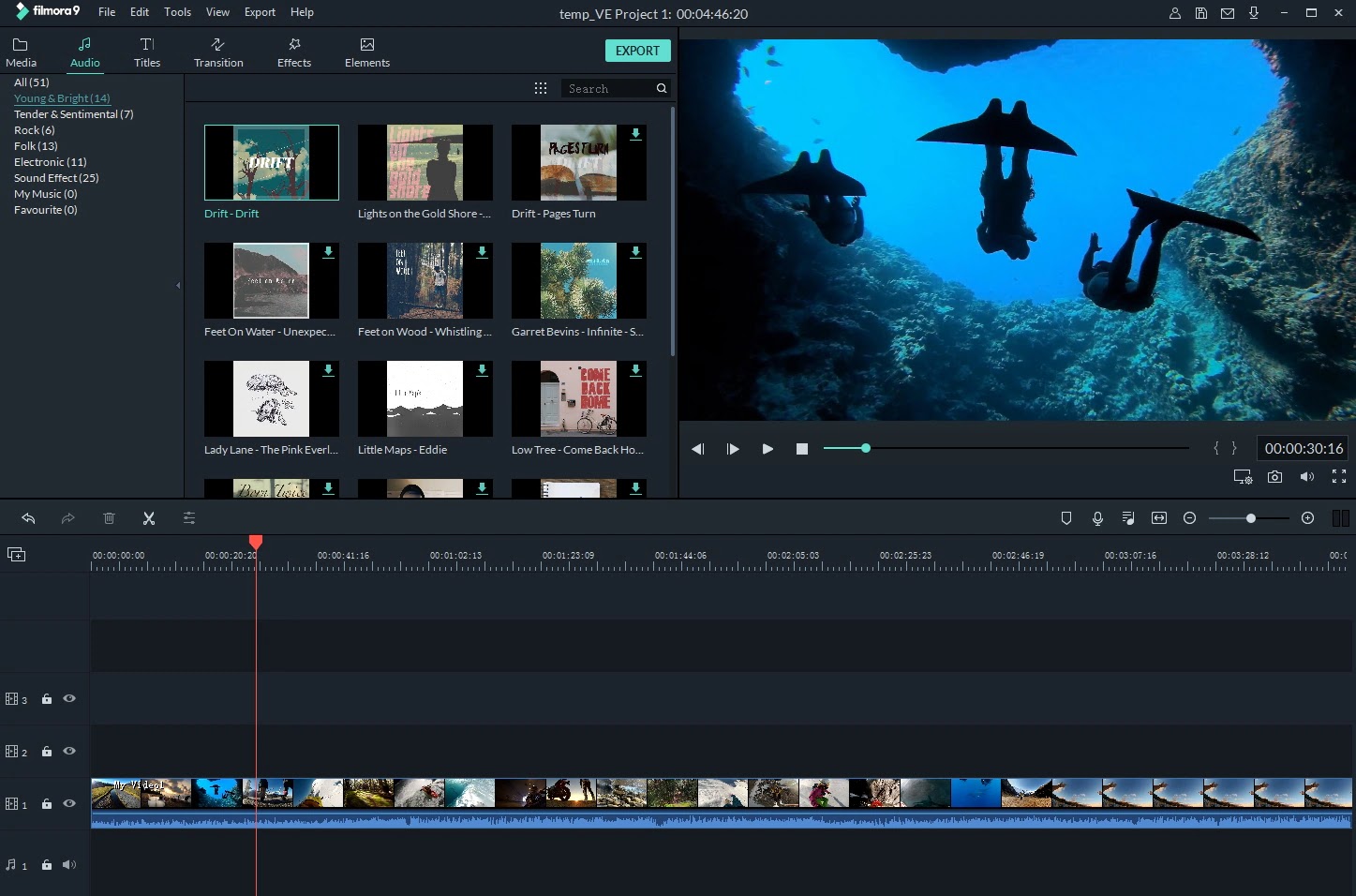Image resolution: width=1356 pixels, height=896 pixels.
Task: Hide video track 2 with its eye toggle
Action: click(69, 751)
